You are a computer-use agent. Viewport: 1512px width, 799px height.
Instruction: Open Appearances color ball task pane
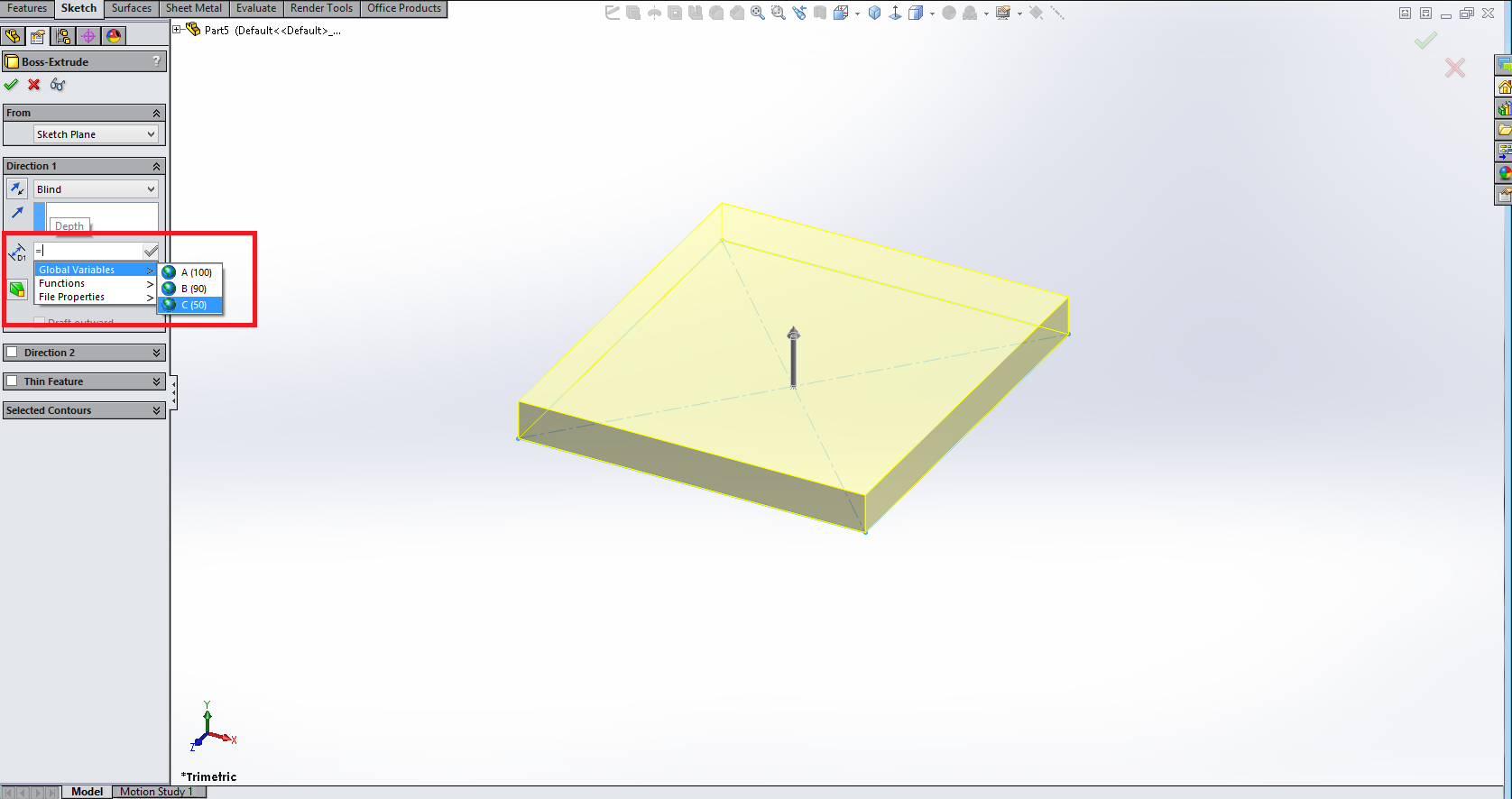click(x=1504, y=173)
